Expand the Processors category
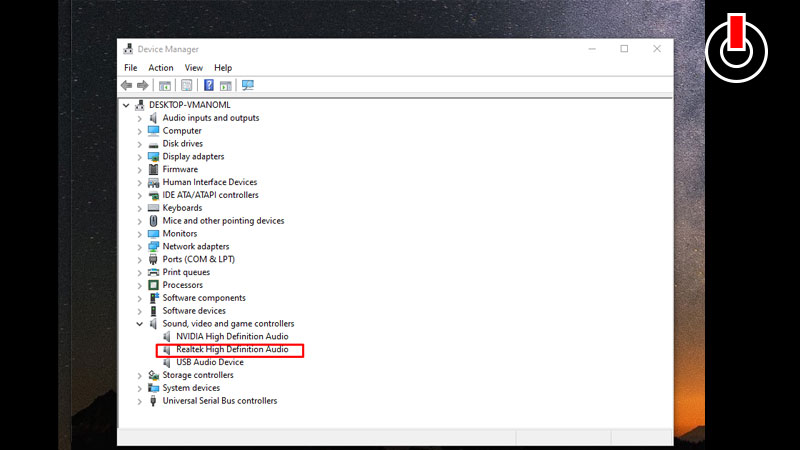The width and height of the screenshot is (800, 450). [139, 285]
